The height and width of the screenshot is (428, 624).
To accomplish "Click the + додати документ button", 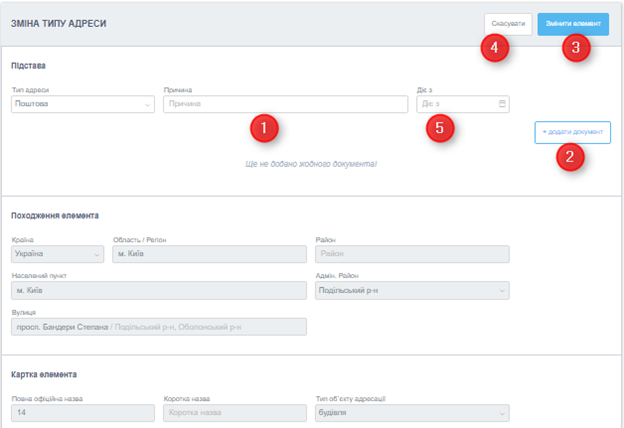I will click(572, 132).
